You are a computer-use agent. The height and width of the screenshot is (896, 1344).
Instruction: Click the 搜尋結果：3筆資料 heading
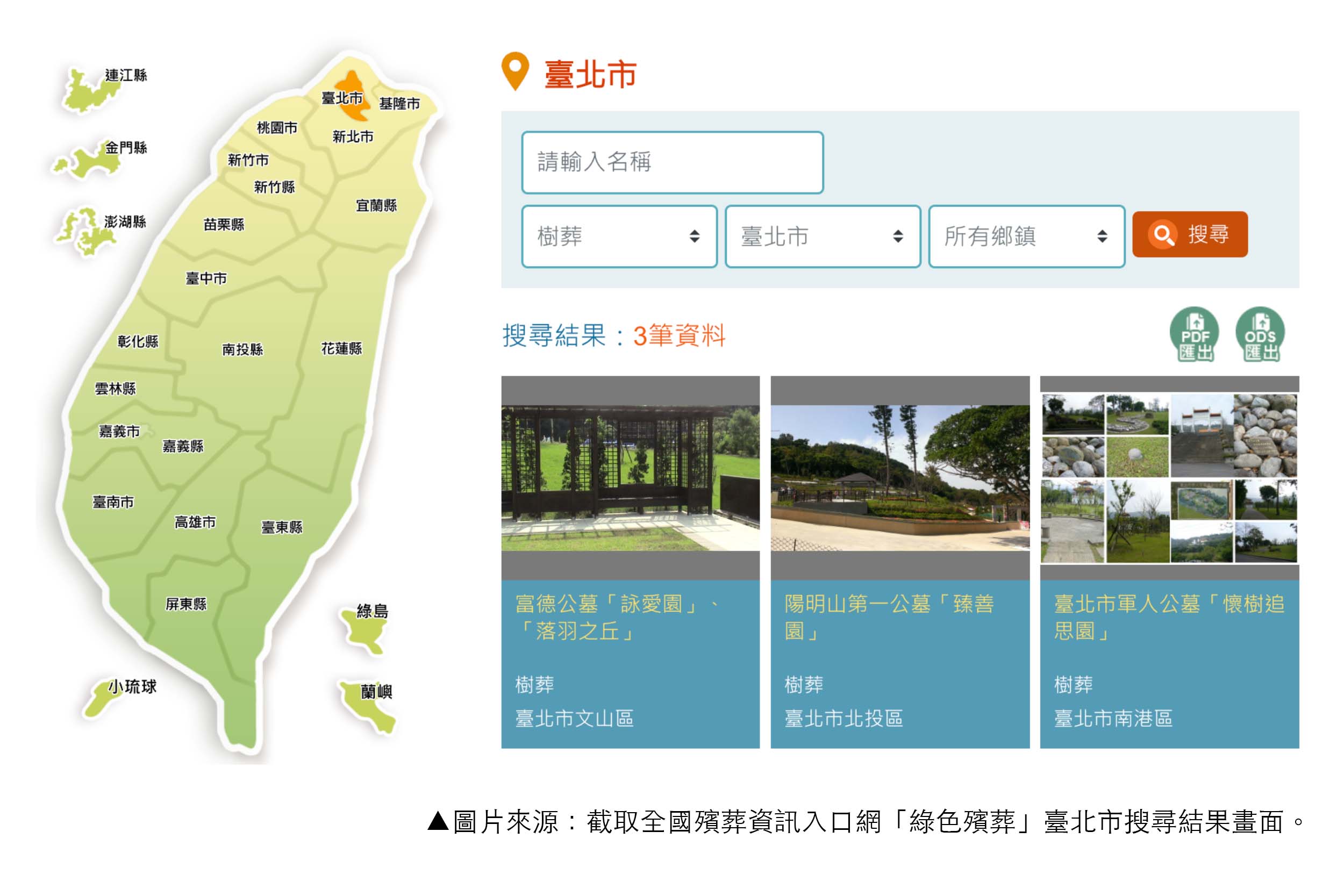click(x=614, y=335)
